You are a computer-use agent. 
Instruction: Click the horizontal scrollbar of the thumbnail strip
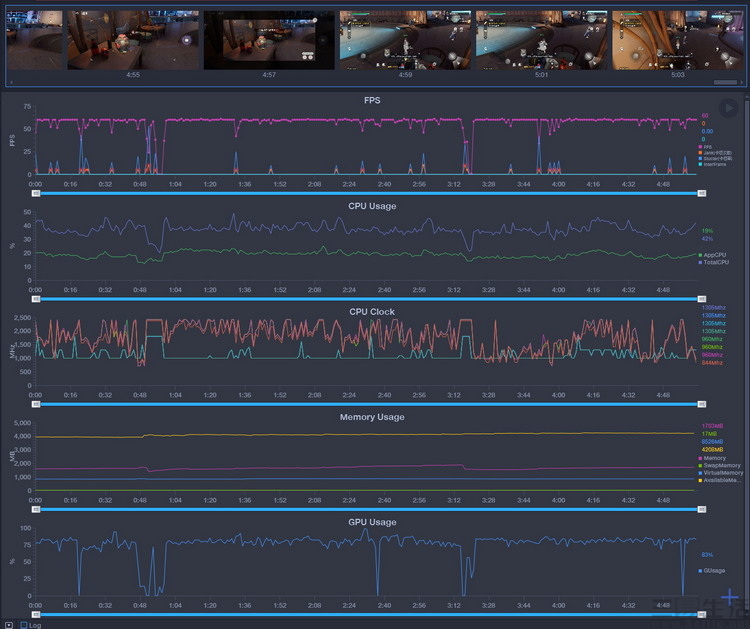point(725,82)
